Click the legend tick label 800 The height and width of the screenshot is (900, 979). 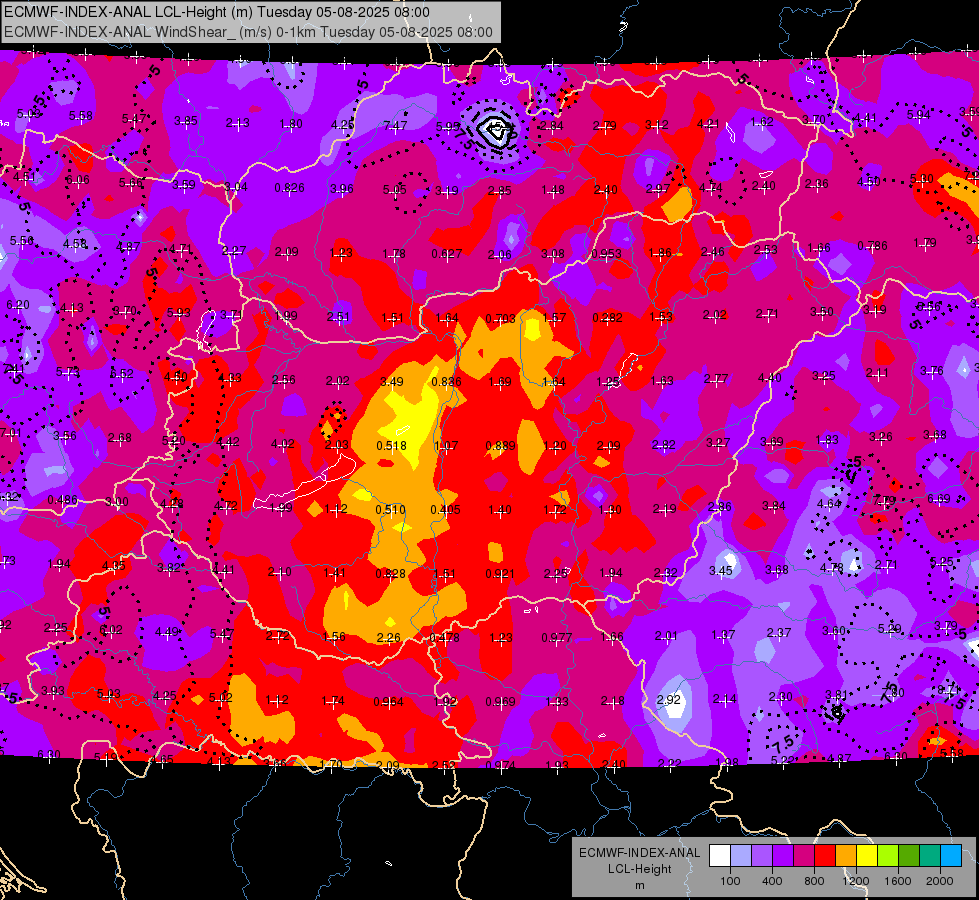tap(814, 881)
